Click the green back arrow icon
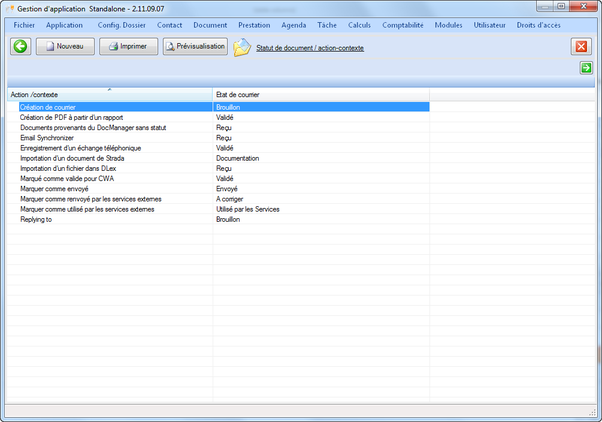The height and width of the screenshot is (422, 602). (x=21, y=46)
